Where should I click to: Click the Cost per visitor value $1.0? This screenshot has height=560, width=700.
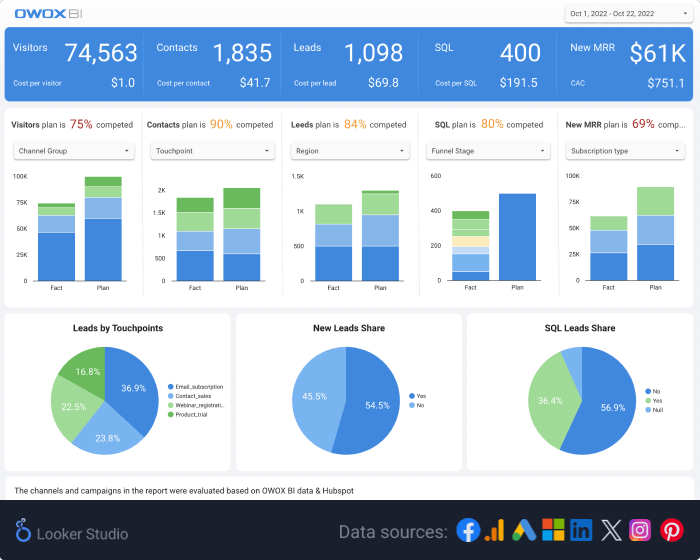pyautogui.click(x=123, y=83)
